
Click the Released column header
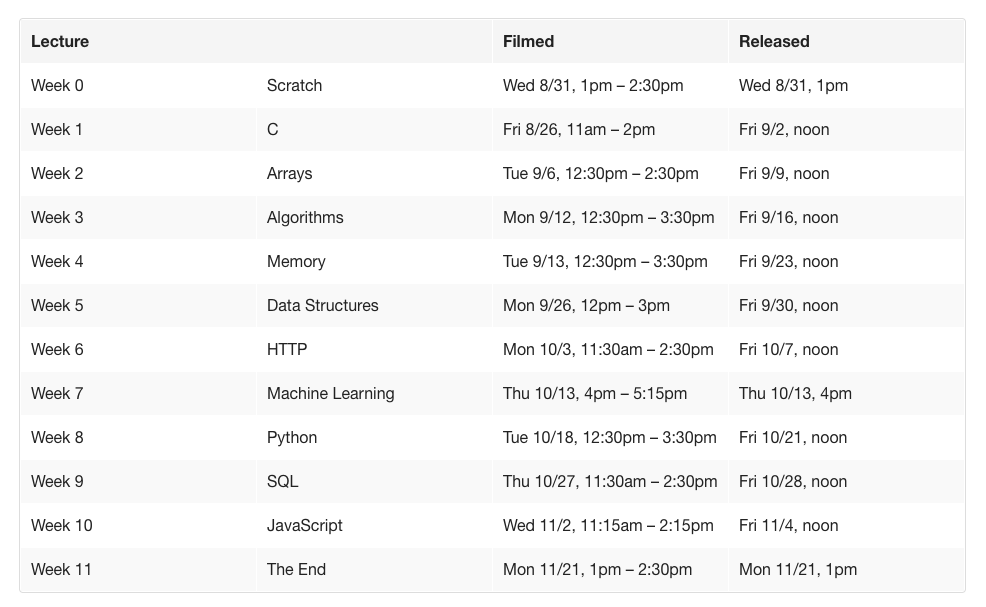tap(774, 41)
